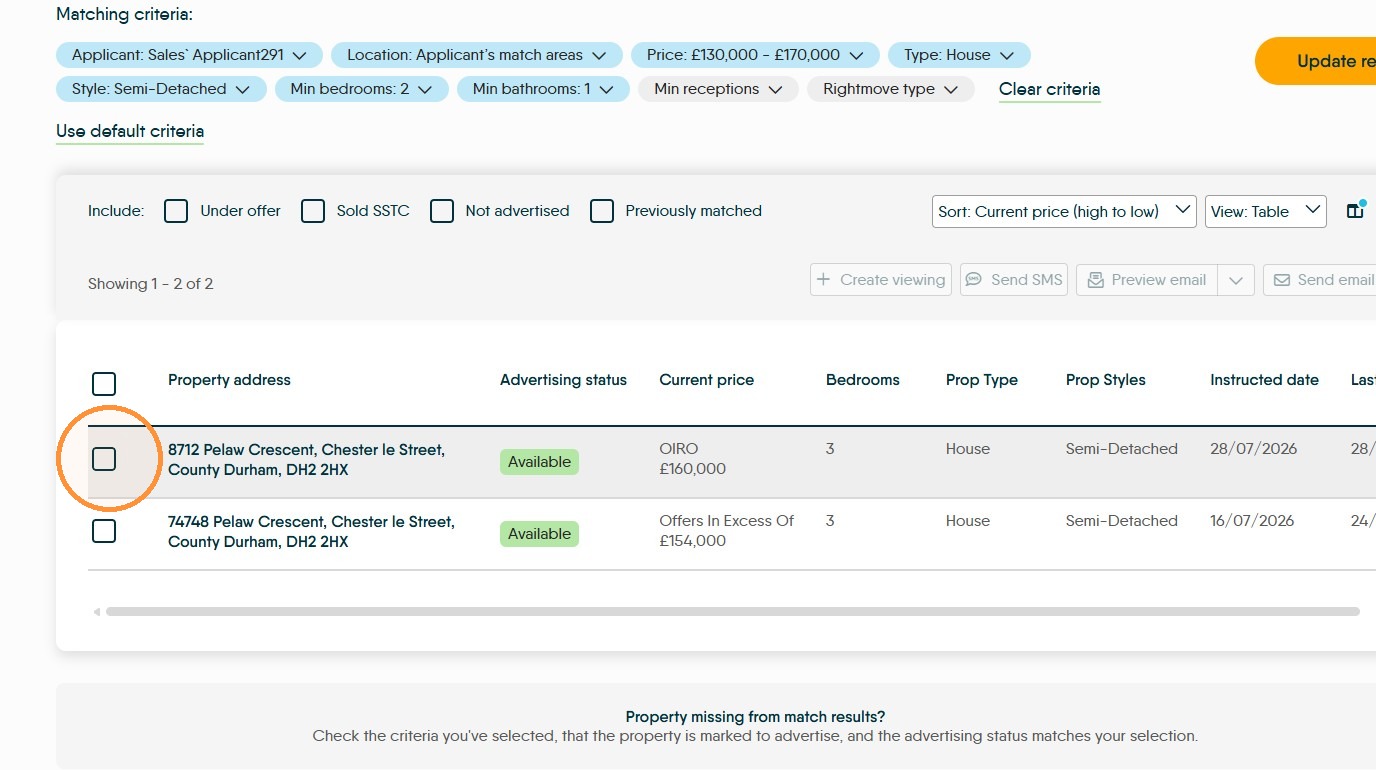
Task: Open the Style: Semi-Detached filter
Action: point(161,89)
